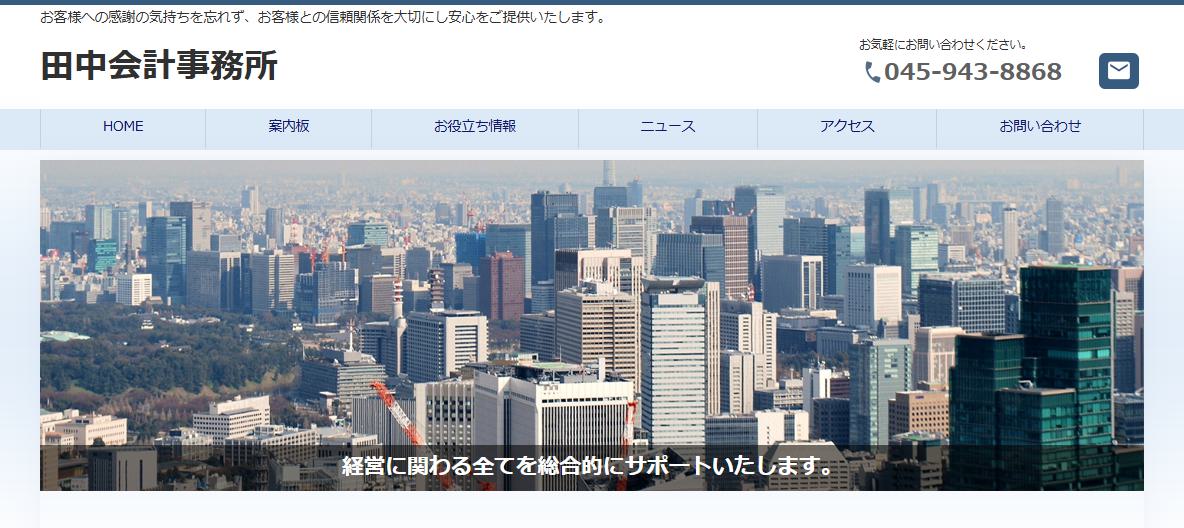Click the phone handset icon
Image resolution: width=1184 pixels, height=528 pixels.
tap(872, 72)
